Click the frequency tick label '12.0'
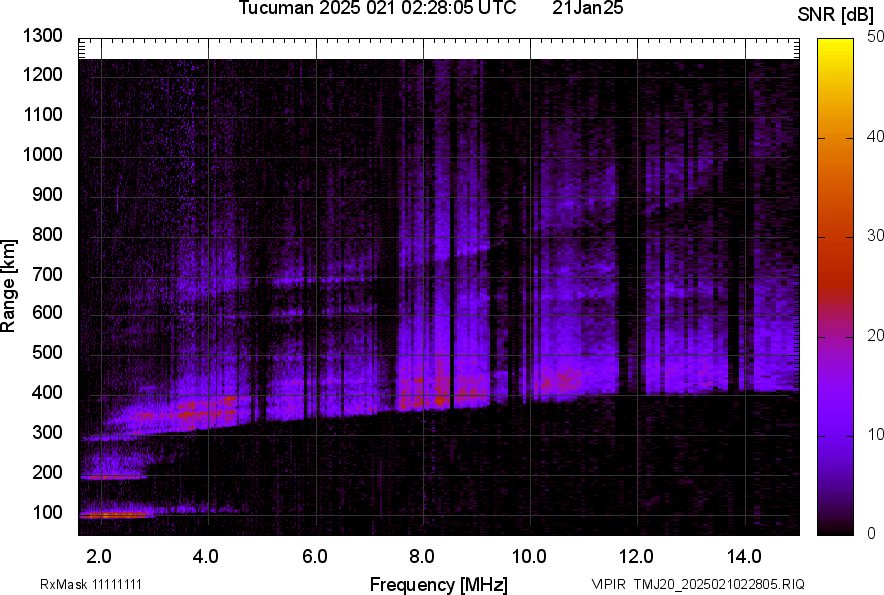Screen dimensions: 884x595 tap(637, 557)
